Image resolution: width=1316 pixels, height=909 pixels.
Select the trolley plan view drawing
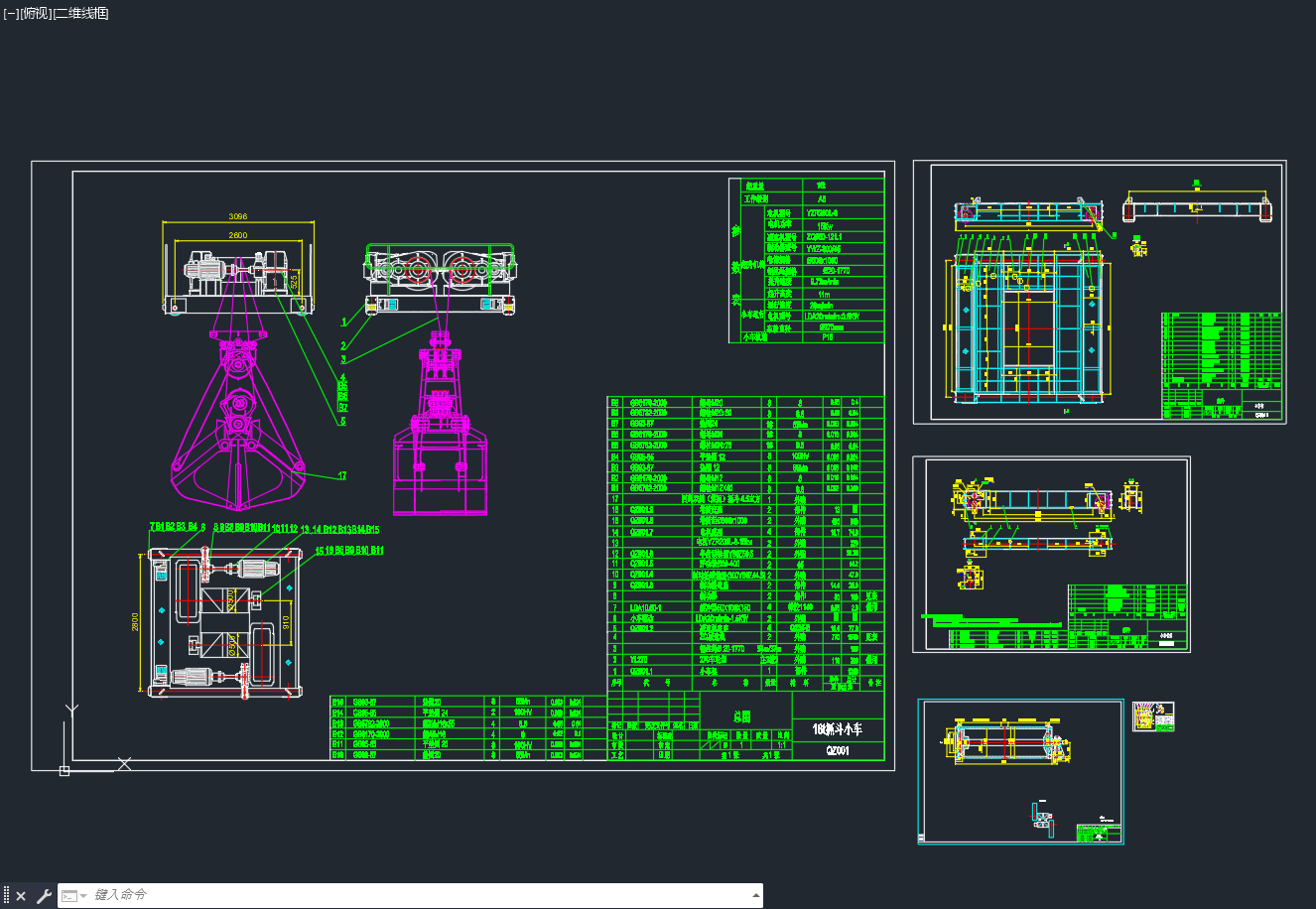pyautogui.click(x=224, y=621)
